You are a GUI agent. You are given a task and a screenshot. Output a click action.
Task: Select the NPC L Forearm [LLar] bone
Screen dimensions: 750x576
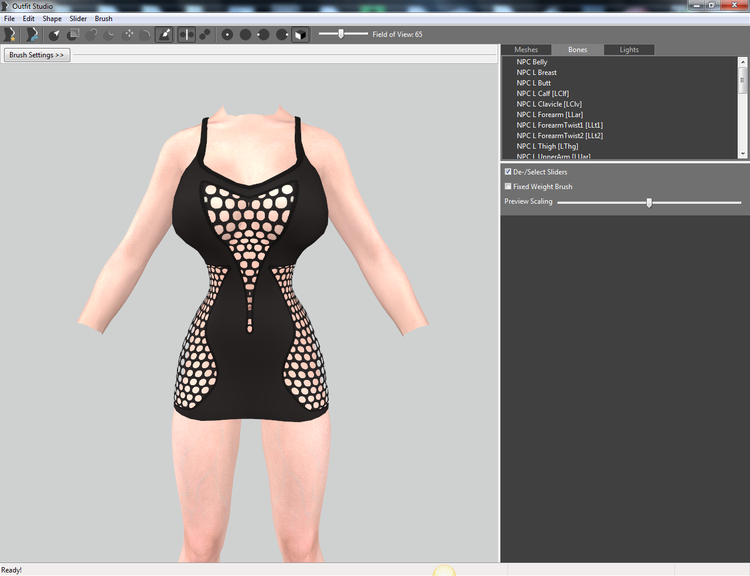click(550, 114)
